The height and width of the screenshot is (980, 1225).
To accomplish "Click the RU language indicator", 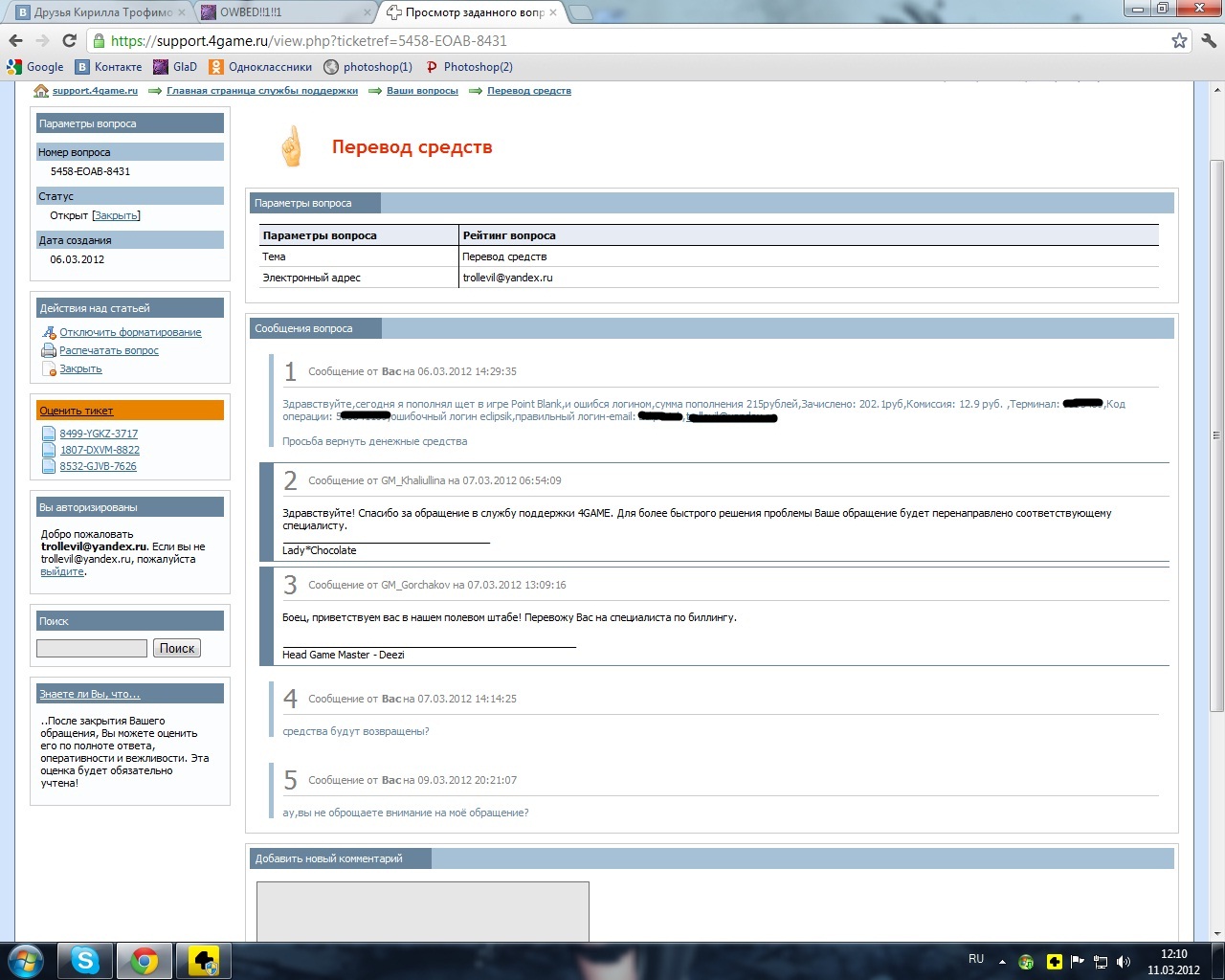I will (x=976, y=959).
